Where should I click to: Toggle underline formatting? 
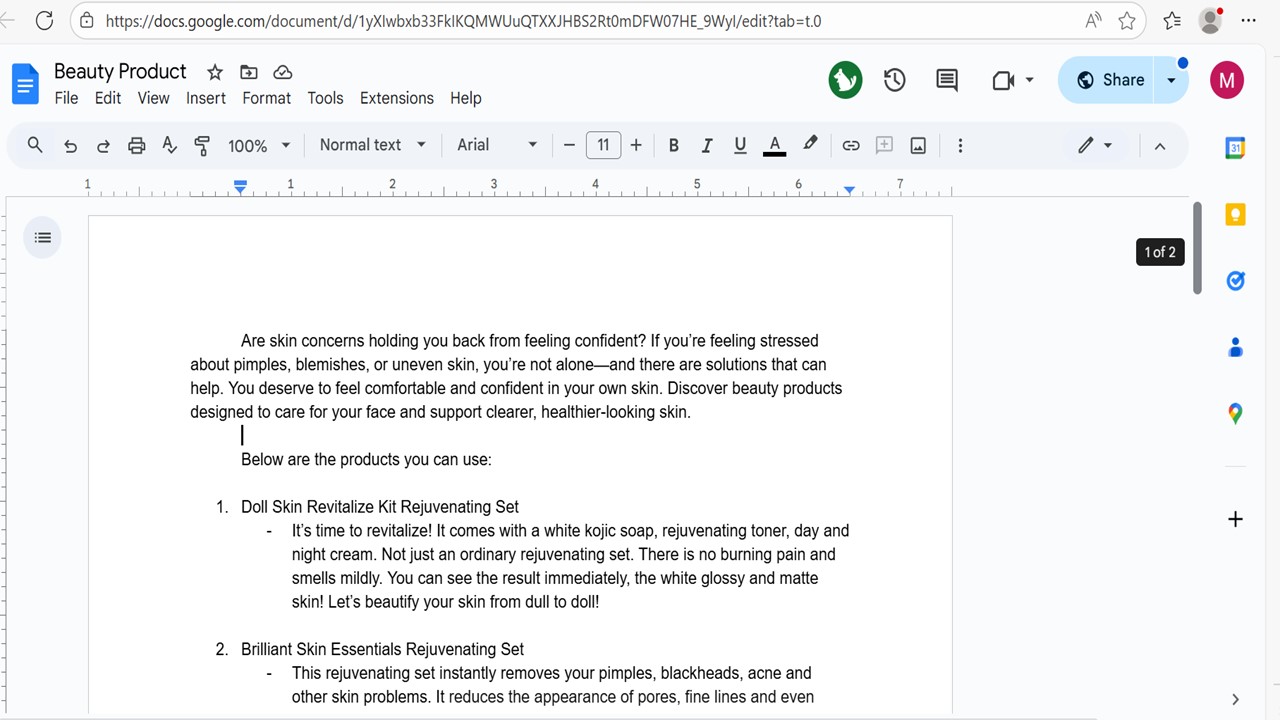click(740, 146)
